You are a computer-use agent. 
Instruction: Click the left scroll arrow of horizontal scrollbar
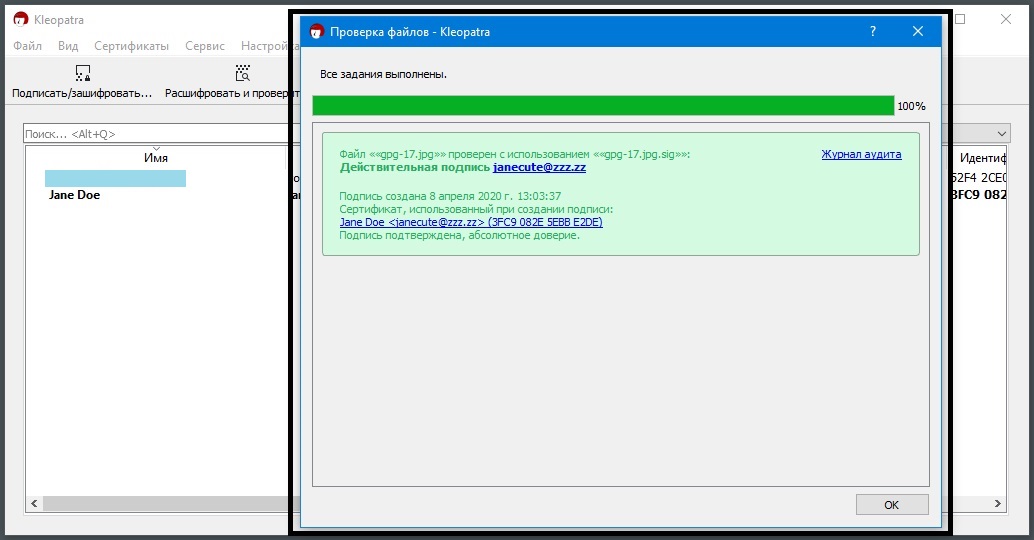pos(34,504)
